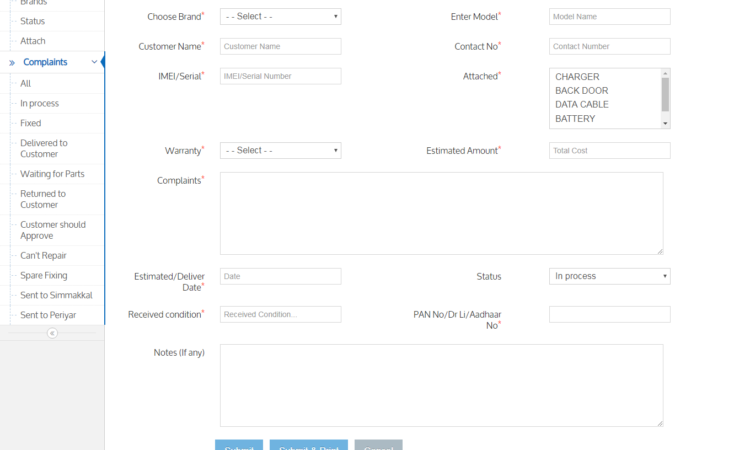The image size is (750, 450).
Task: Collapse the sidebar with the double-arrow icon
Action: pyautogui.click(x=52, y=333)
